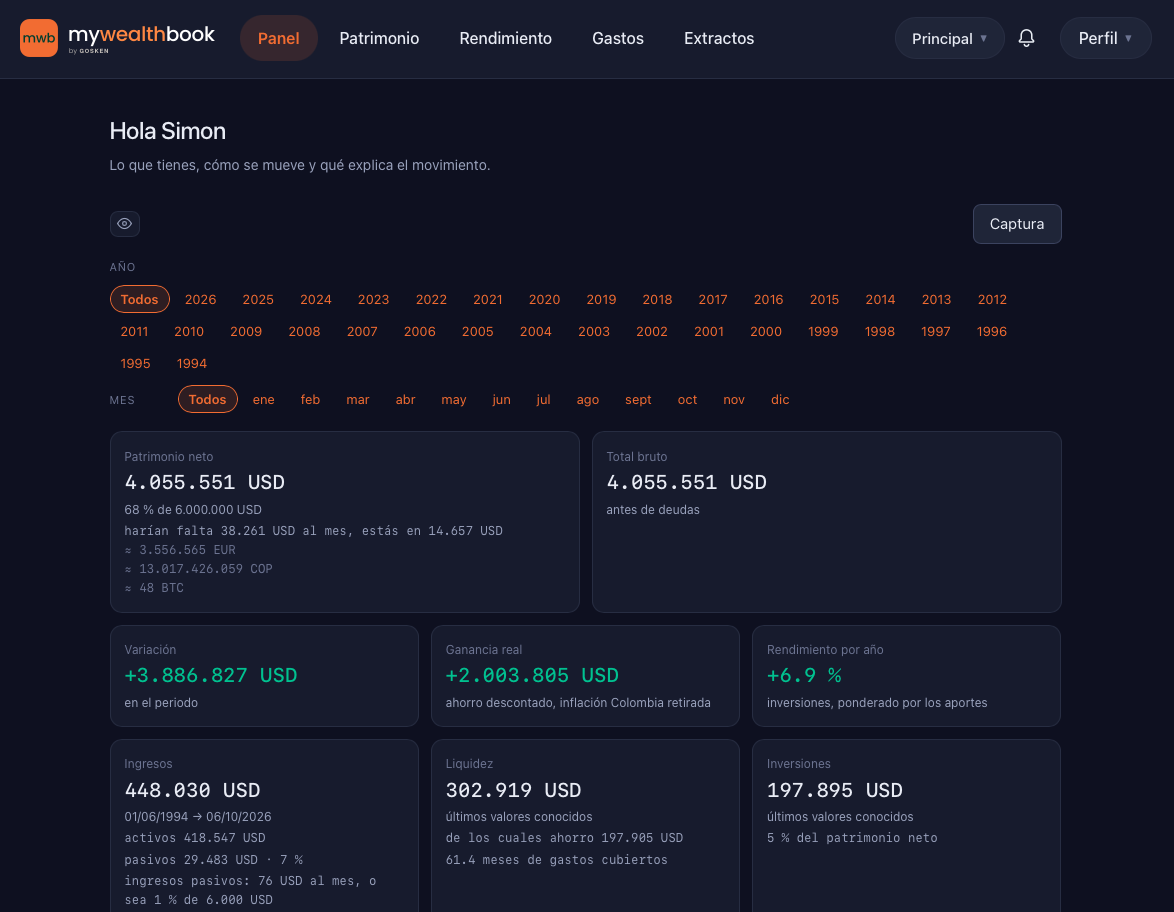Viewport: 1174px width, 912px height.
Task: Switch to the Panel tab
Action: click(279, 38)
